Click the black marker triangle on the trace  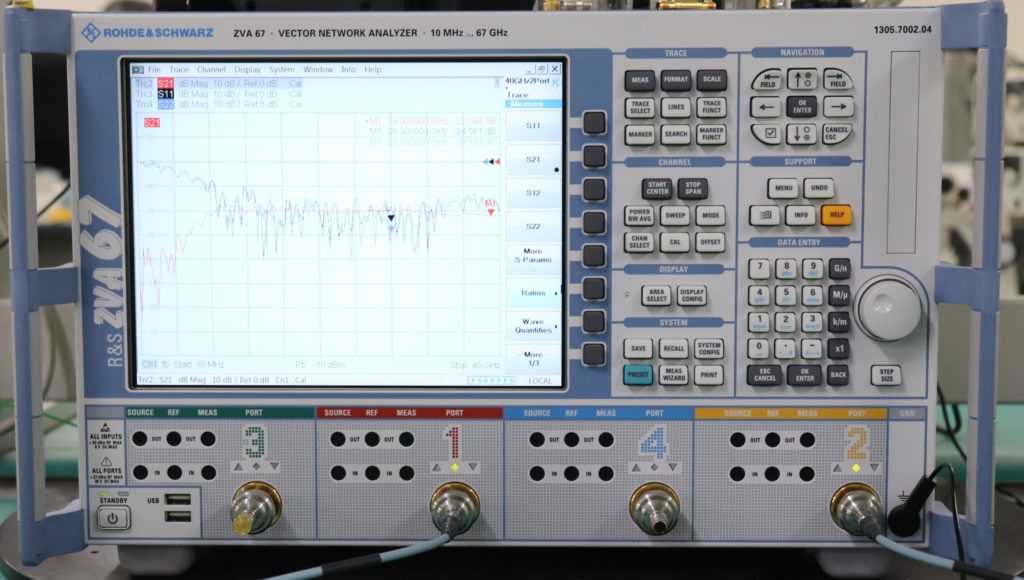391,218
